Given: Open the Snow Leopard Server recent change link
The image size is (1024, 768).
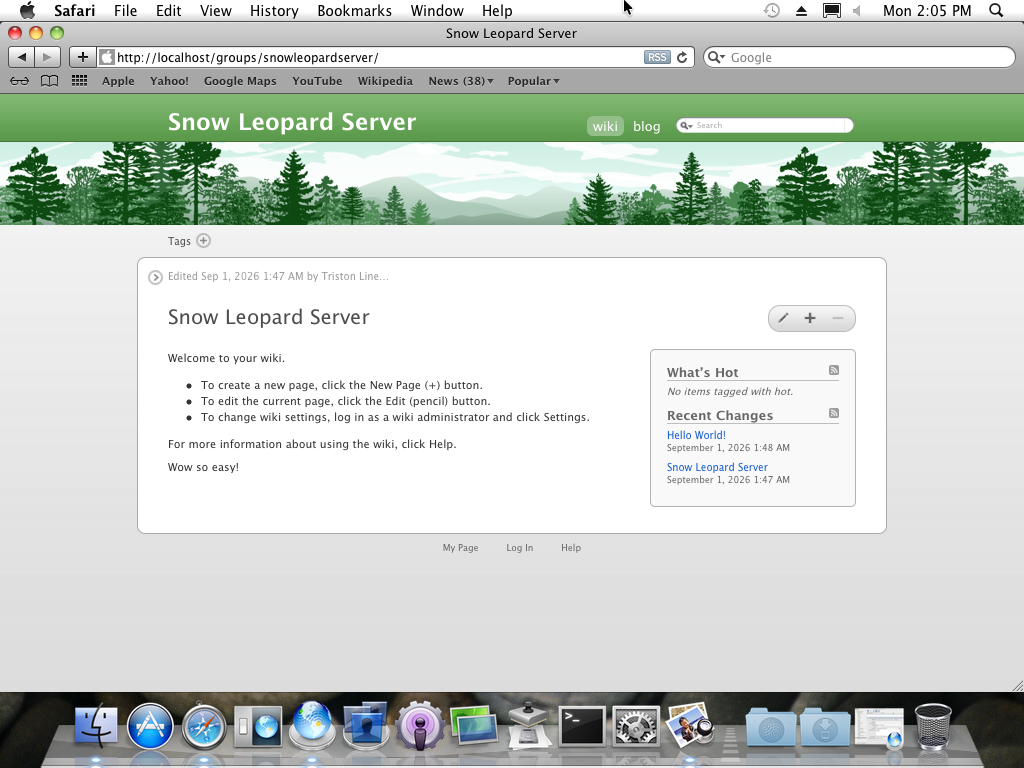Looking at the screenshot, I should click(717, 467).
